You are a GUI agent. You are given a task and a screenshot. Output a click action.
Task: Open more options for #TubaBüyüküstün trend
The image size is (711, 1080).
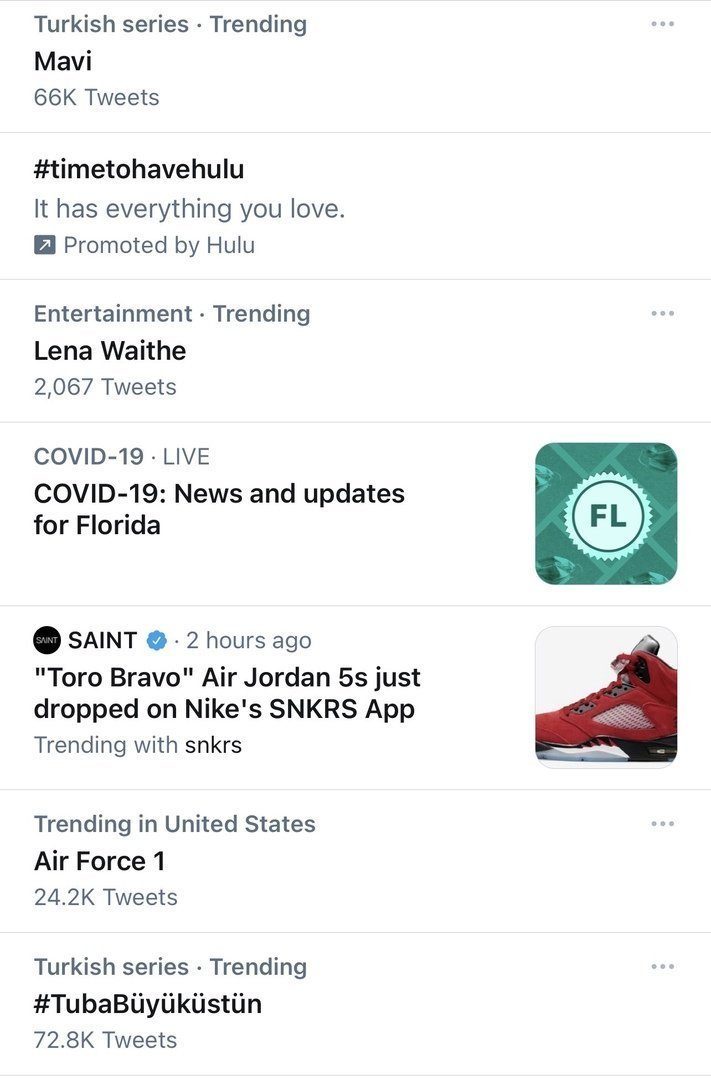click(x=662, y=967)
